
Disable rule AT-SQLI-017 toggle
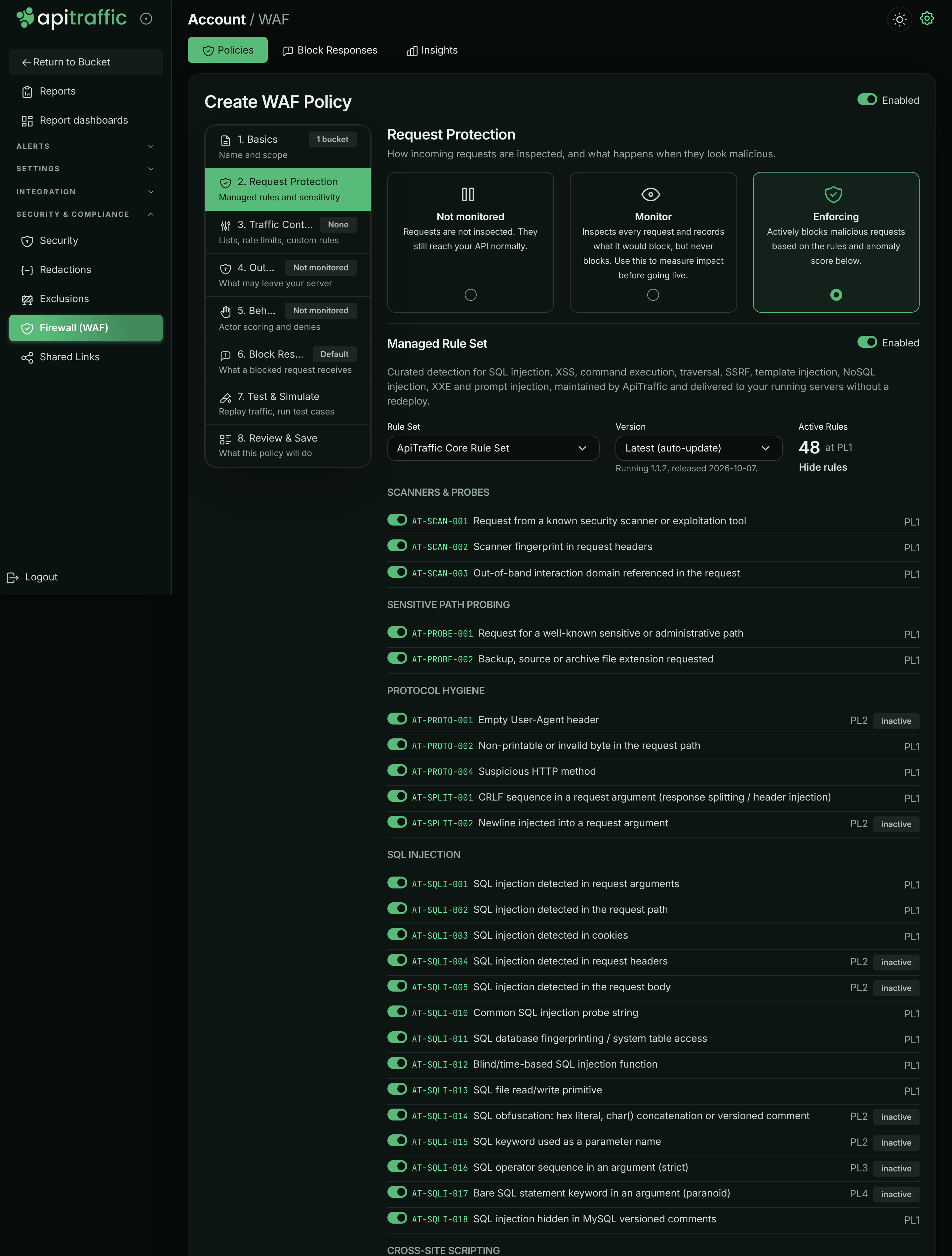397,1192
